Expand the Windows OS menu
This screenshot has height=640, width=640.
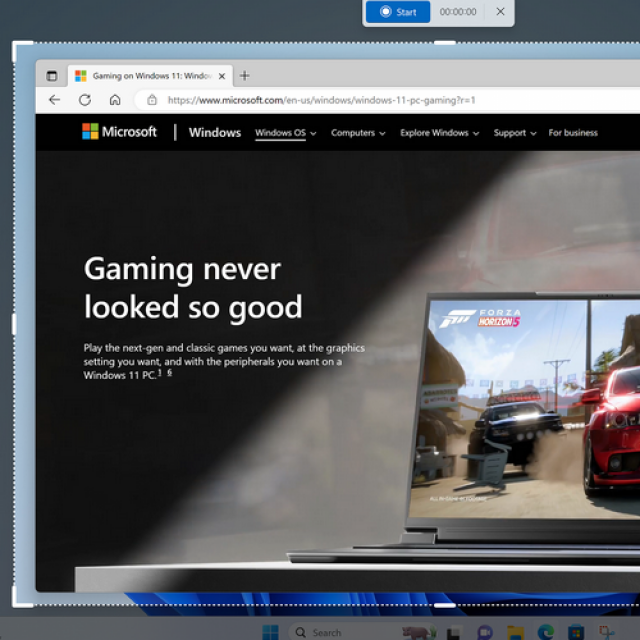pyautogui.click(x=286, y=133)
